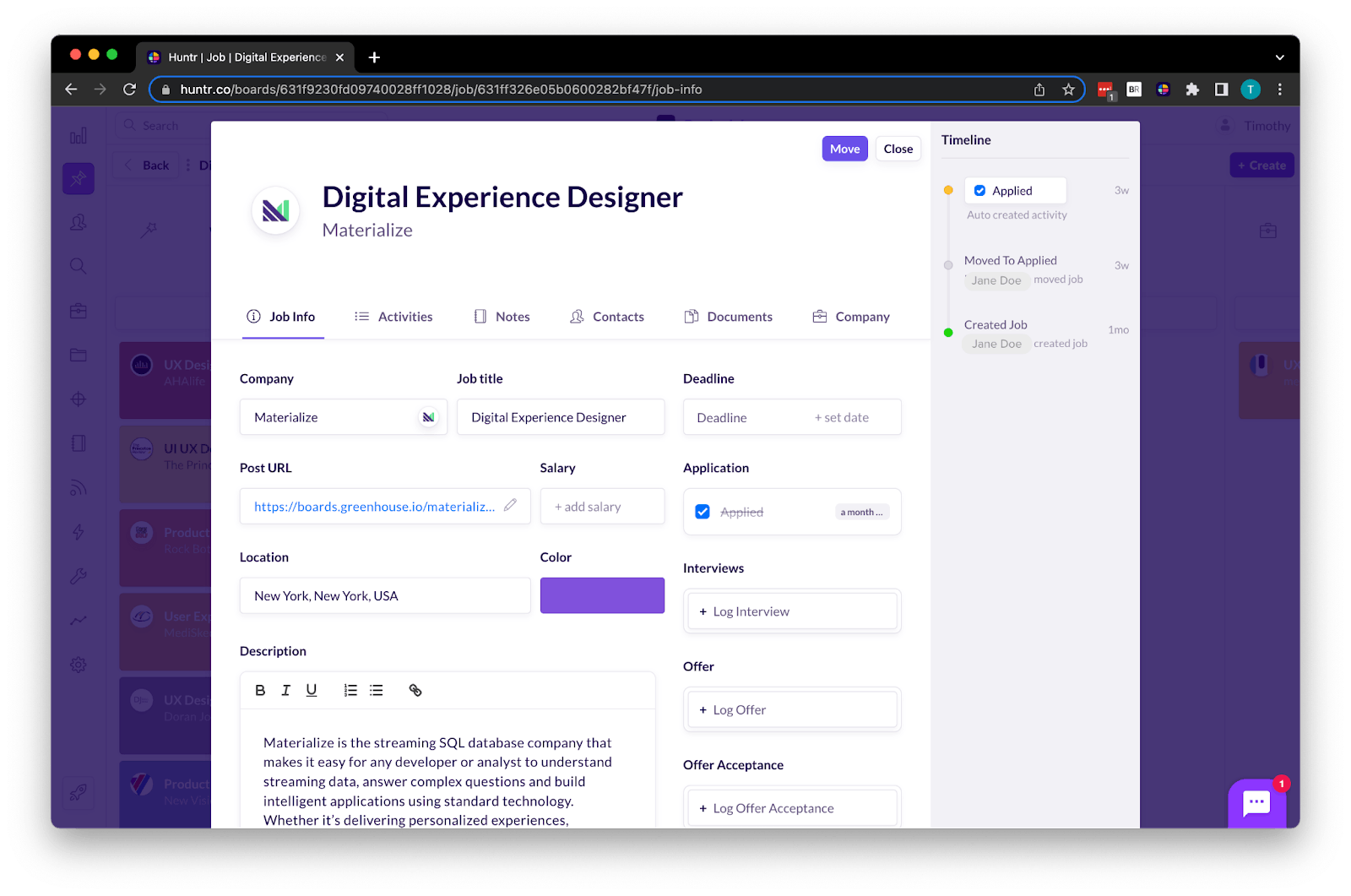The width and height of the screenshot is (1351, 896).
Task: Click the trend line sidebar icon
Action: pyautogui.click(x=79, y=621)
